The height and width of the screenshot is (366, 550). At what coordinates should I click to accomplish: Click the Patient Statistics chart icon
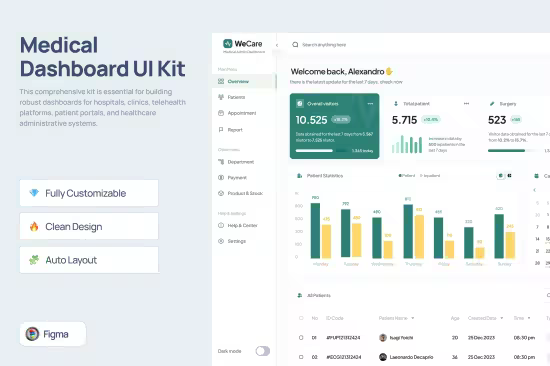[299, 175]
